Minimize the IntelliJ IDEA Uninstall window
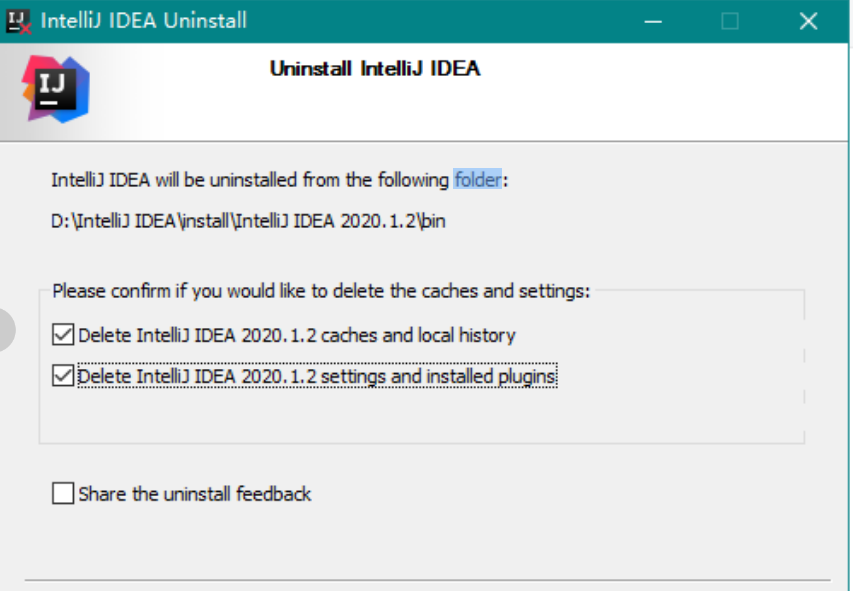This screenshot has height=591, width=854. (x=653, y=21)
